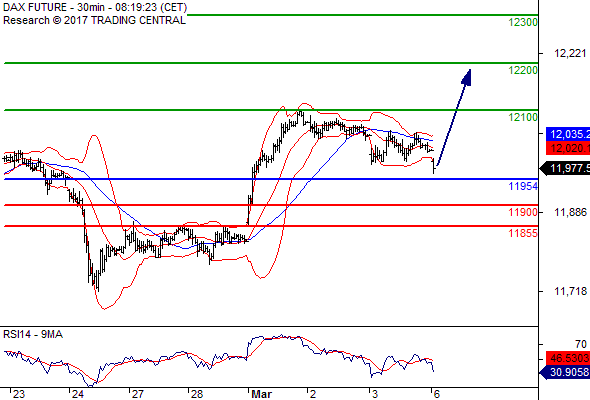
Task: Click the date label 23 on the time axis
Action: [x=19, y=394]
